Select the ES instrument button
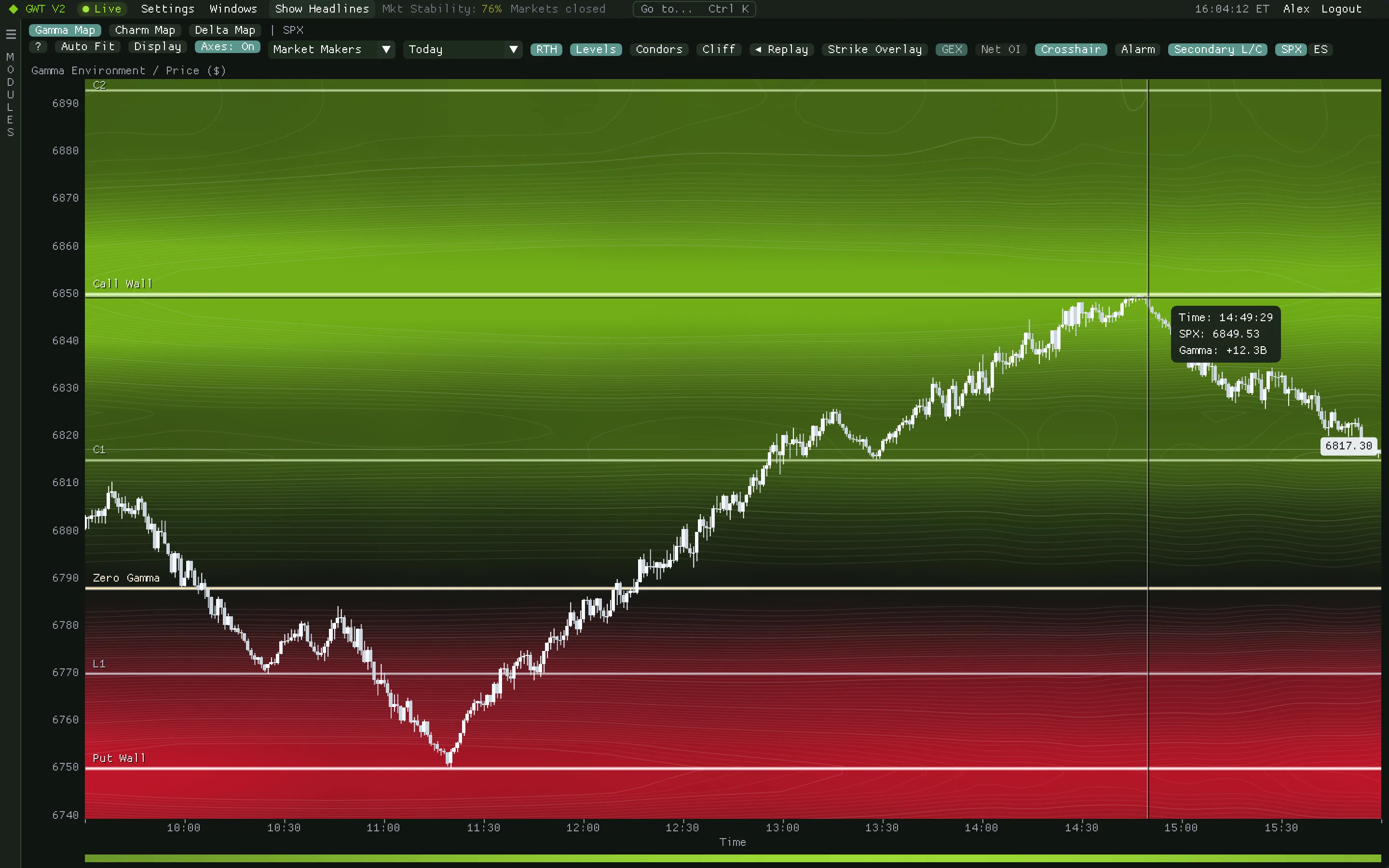1389x868 pixels. coord(1320,49)
